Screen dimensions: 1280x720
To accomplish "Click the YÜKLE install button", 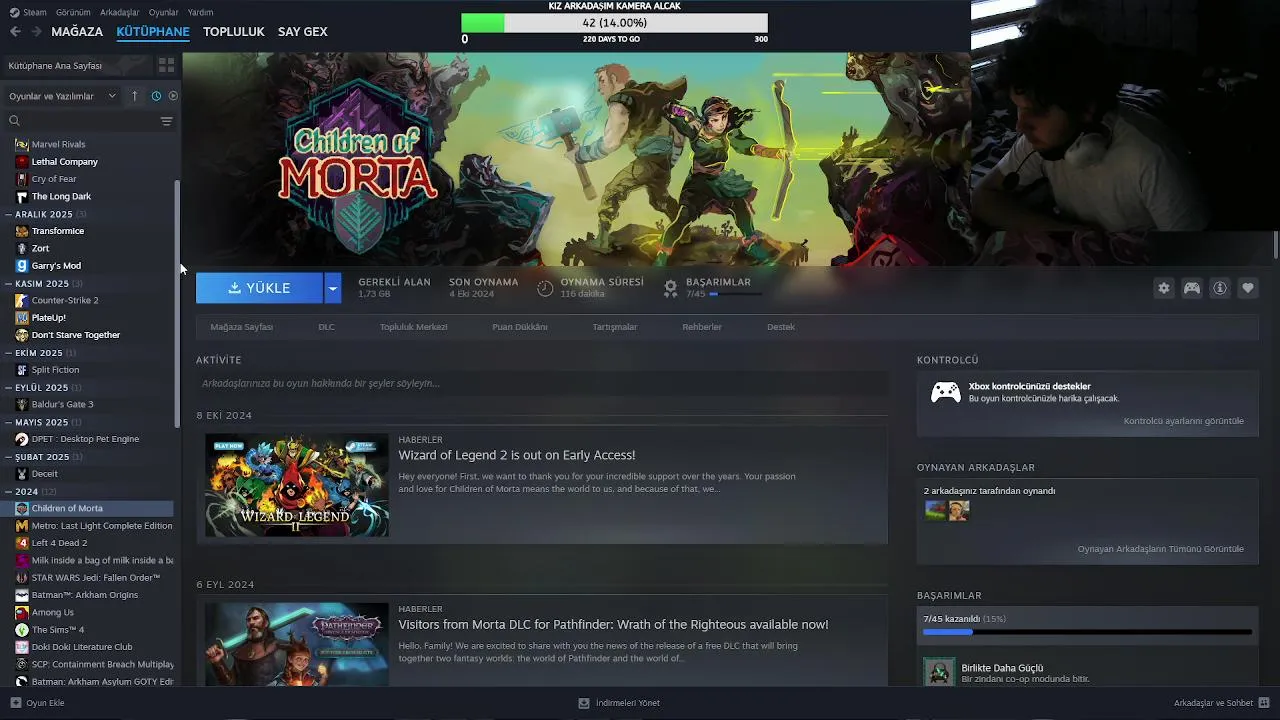I will [x=259, y=288].
